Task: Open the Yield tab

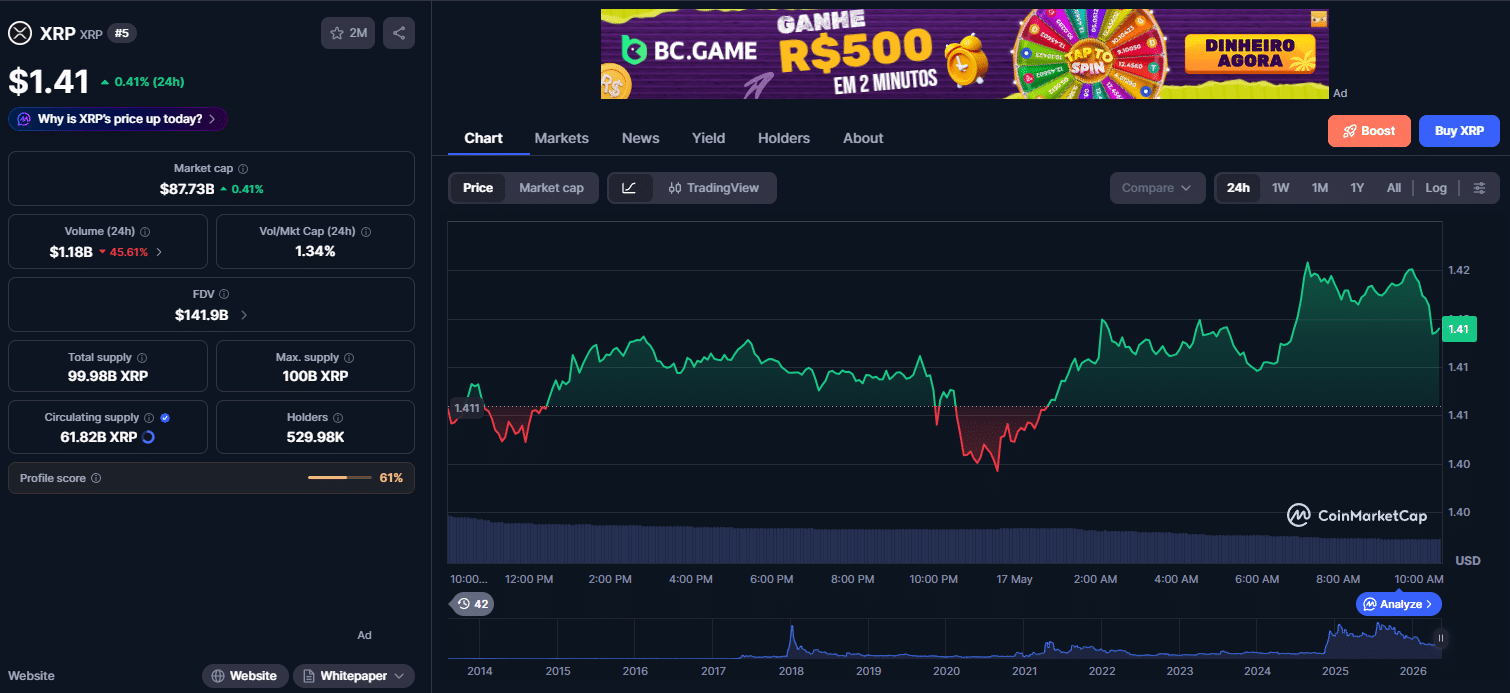Action: [x=709, y=138]
